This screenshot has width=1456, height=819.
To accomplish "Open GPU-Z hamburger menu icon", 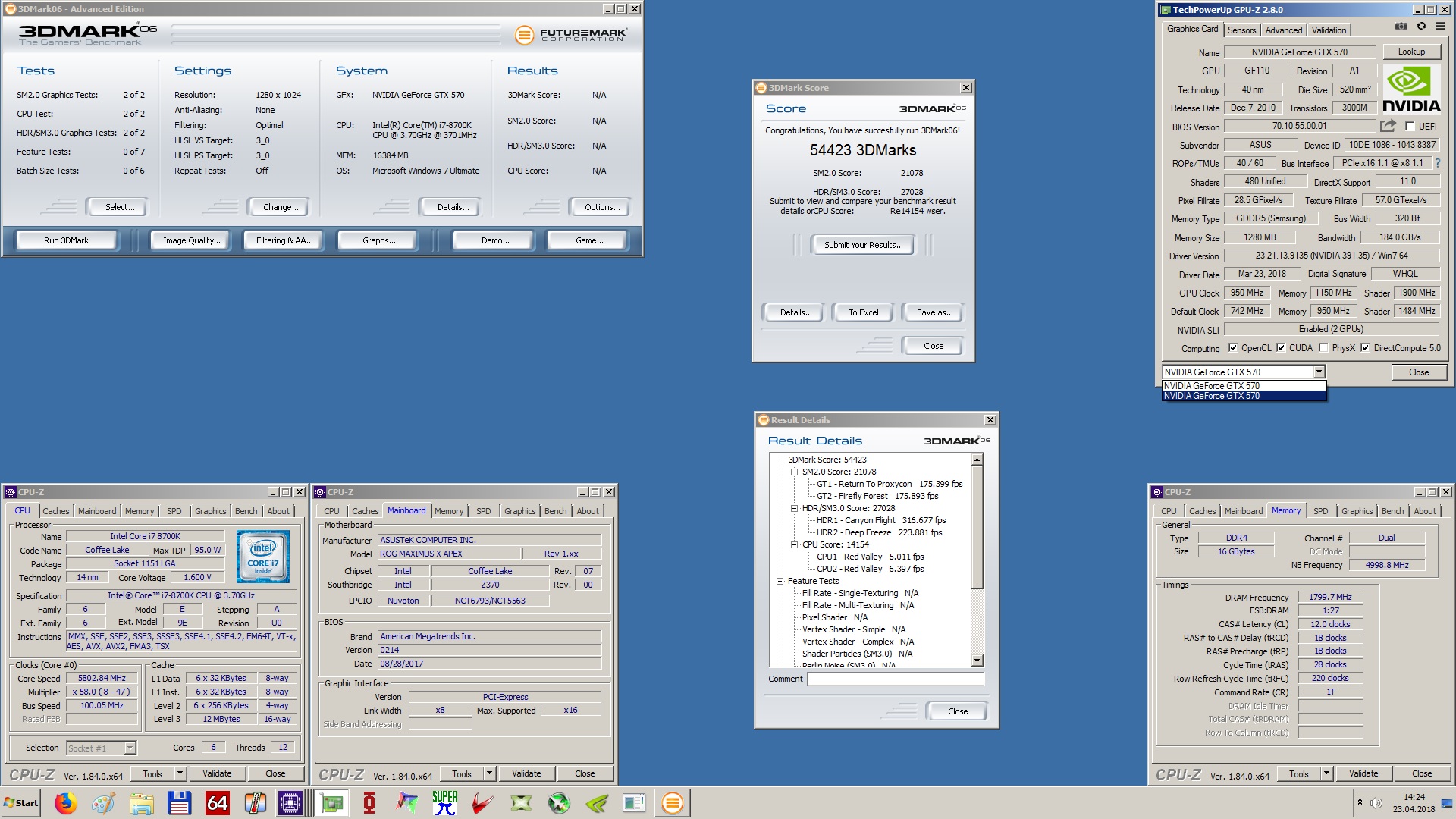I will [1440, 27].
